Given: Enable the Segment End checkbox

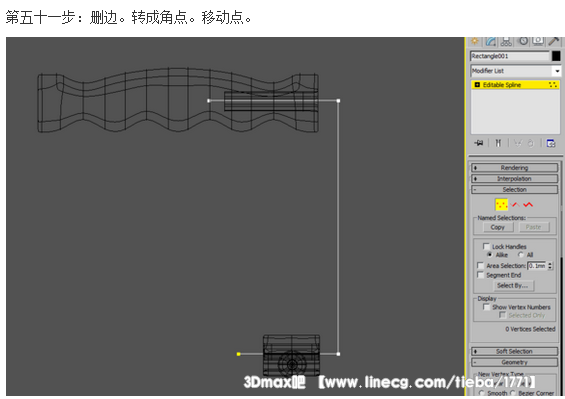Looking at the screenshot, I should pos(480,275).
